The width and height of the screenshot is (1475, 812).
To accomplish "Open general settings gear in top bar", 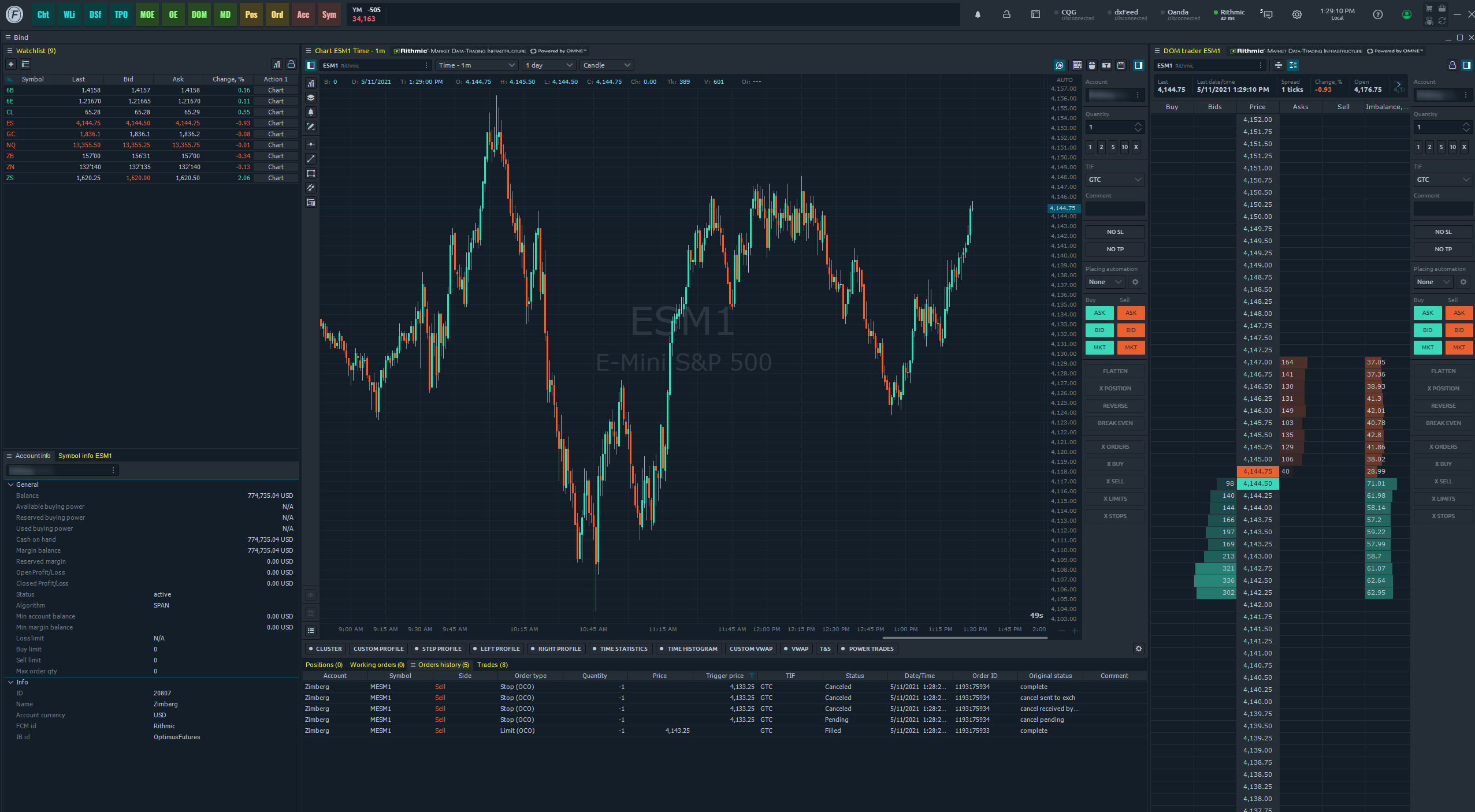I will [x=1297, y=14].
